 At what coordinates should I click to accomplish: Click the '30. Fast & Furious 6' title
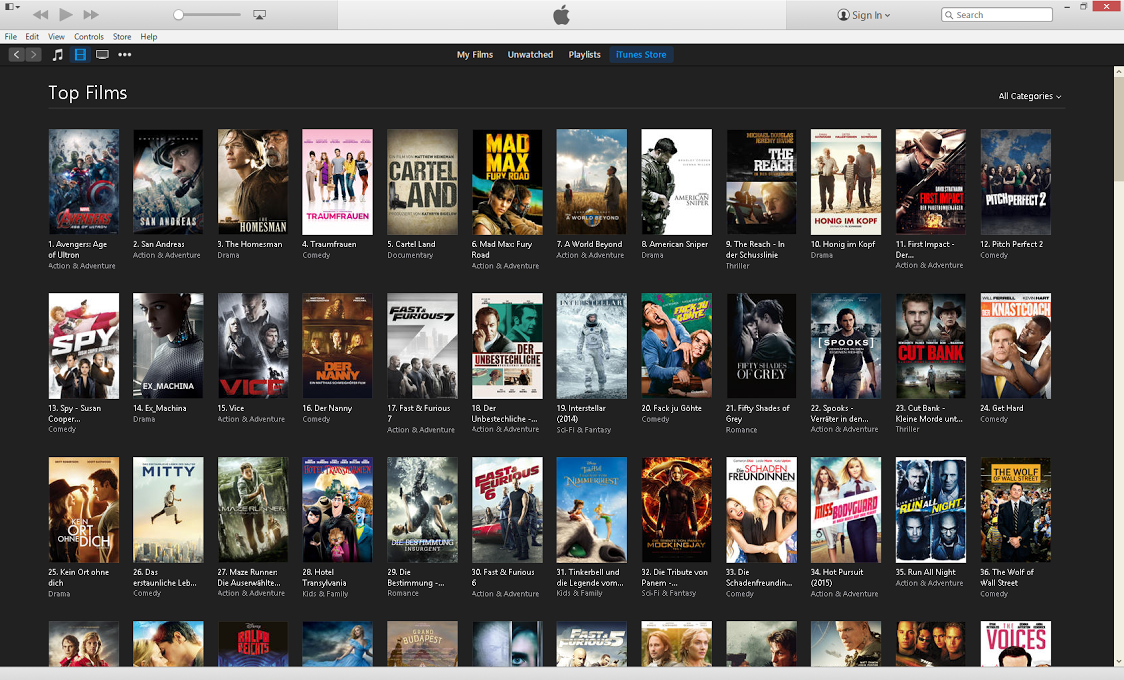pos(503,578)
